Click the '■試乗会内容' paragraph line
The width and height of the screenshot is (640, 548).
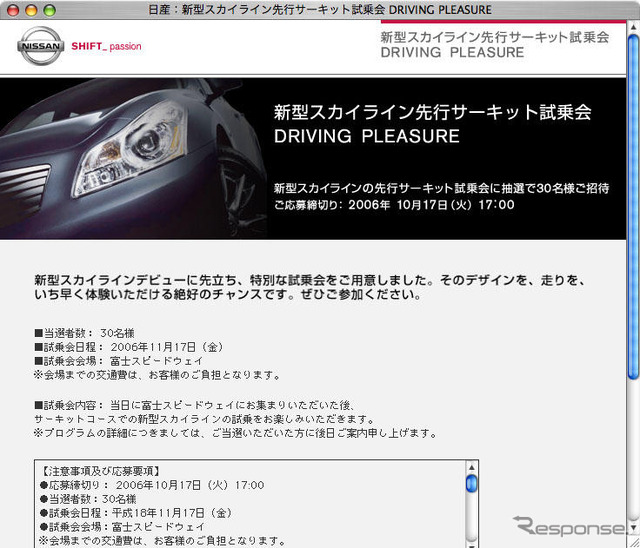point(194,405)
